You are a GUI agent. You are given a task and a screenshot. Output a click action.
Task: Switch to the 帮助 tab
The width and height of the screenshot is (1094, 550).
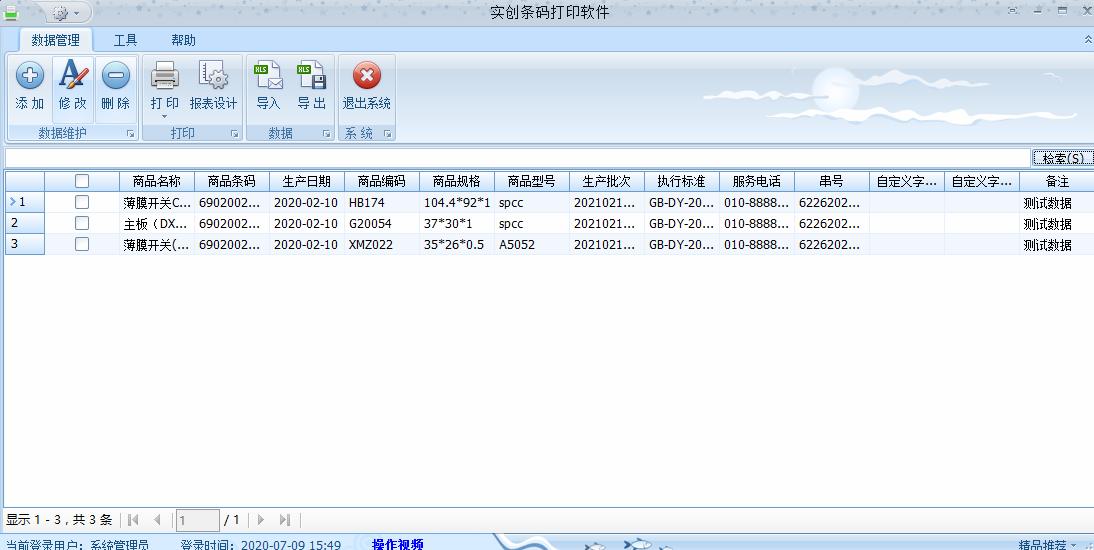(x=183, y=40)
